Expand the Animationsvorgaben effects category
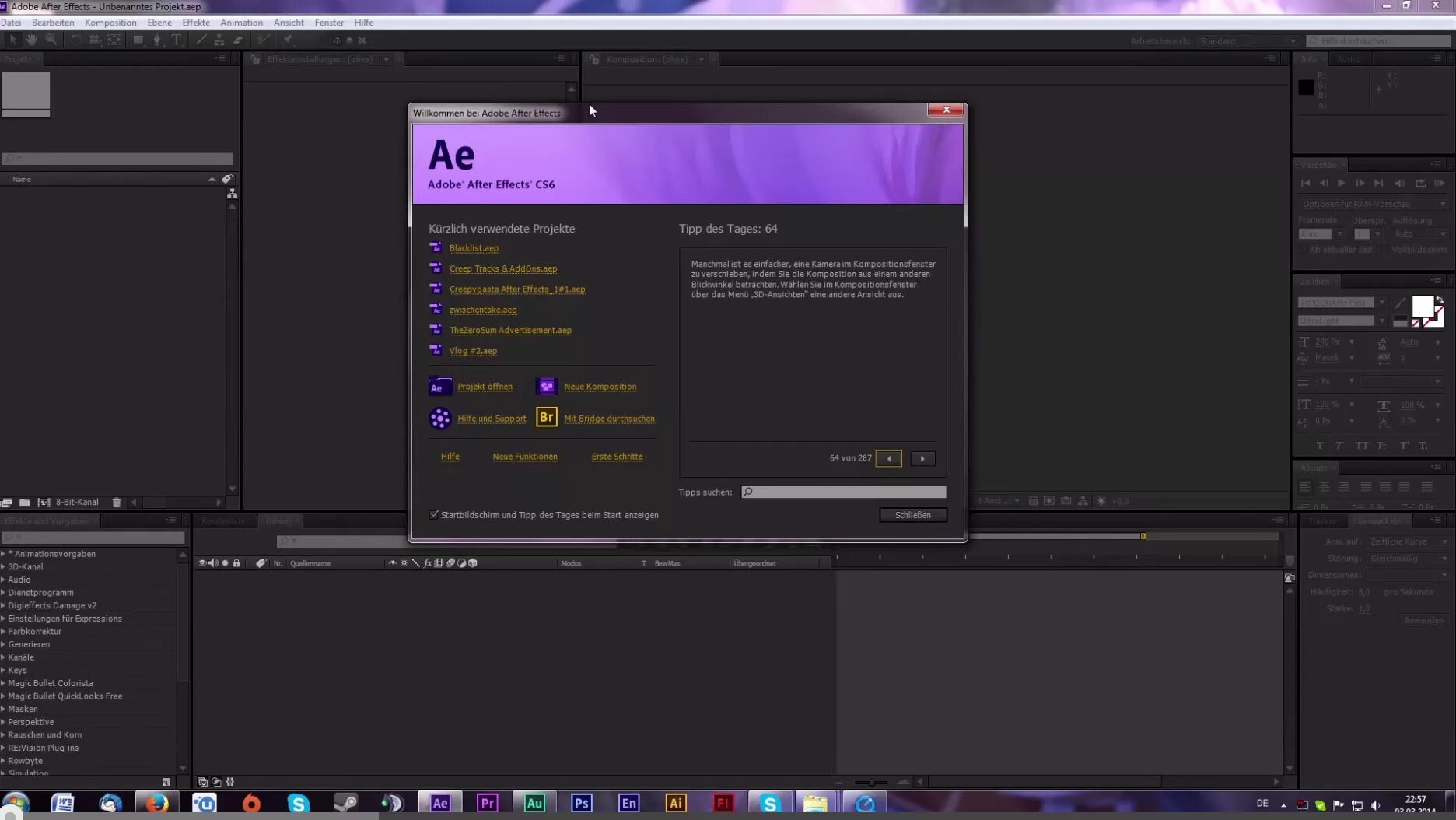Viewport: 1456px width, 820px height. pyautogui.click(x=4, y=554)
